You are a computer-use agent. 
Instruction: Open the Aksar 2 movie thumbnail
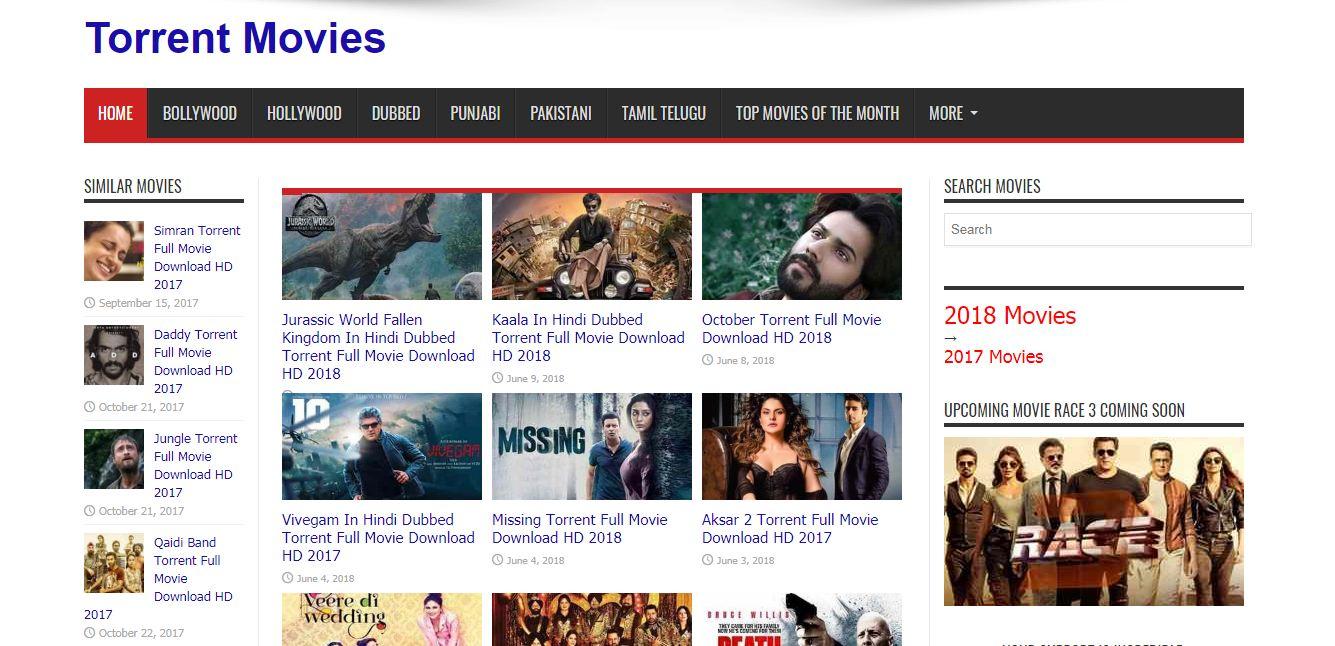coord(802,446)
